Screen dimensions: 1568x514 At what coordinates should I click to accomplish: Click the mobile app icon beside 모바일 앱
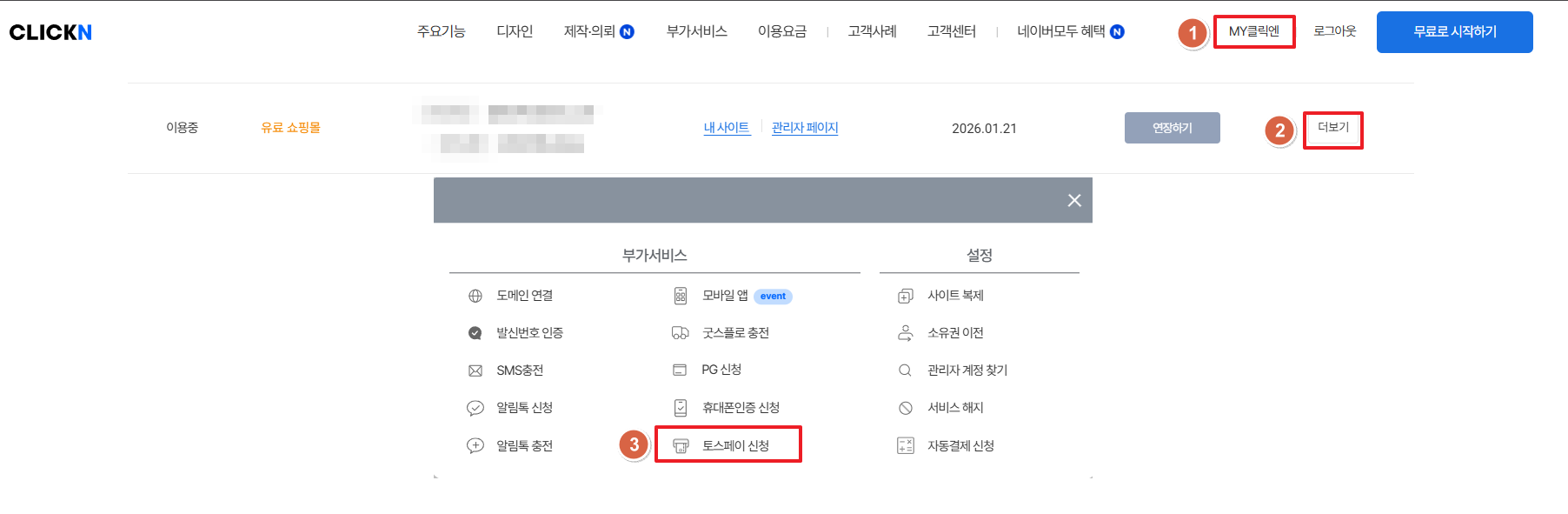(x=681, y=296)
